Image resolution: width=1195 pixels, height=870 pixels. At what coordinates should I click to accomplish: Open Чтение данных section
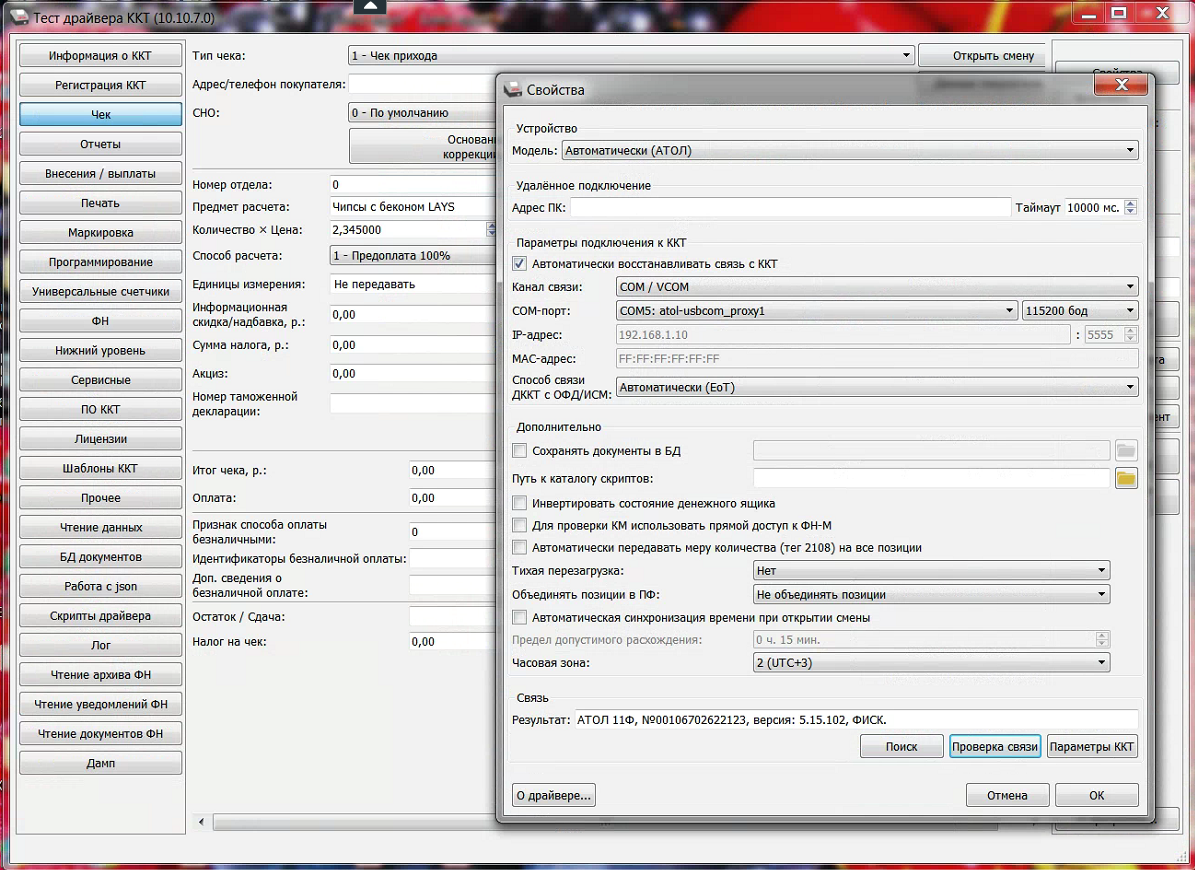coord(101,527)
